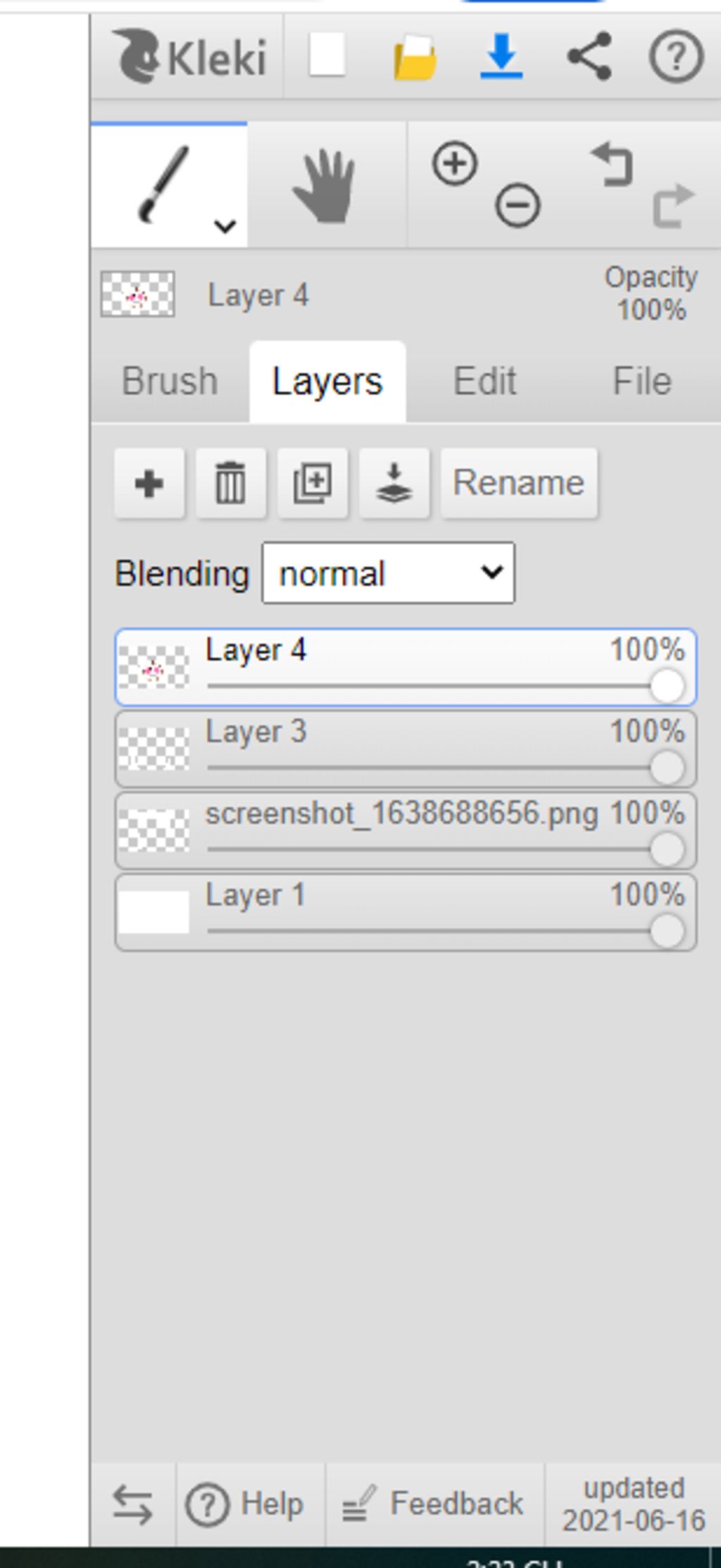Viewport: 721px width, 1568px height.
Task: Duplicate layer with the copy icon
Action: point(313,484)
